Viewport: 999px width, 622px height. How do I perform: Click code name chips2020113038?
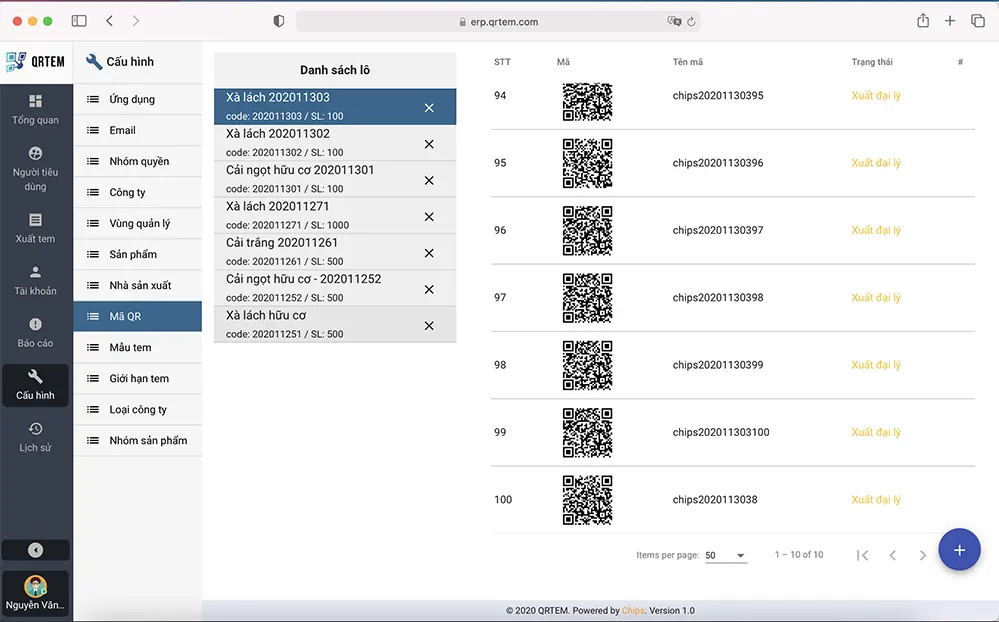(715, 500)
